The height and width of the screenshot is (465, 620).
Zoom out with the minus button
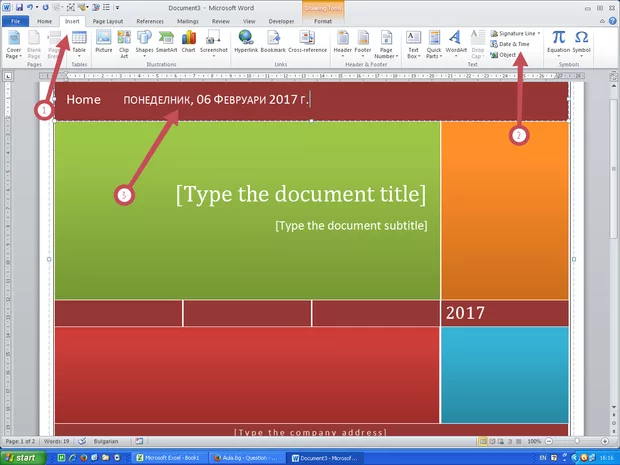pyautogui.click(x=549, y=441)
